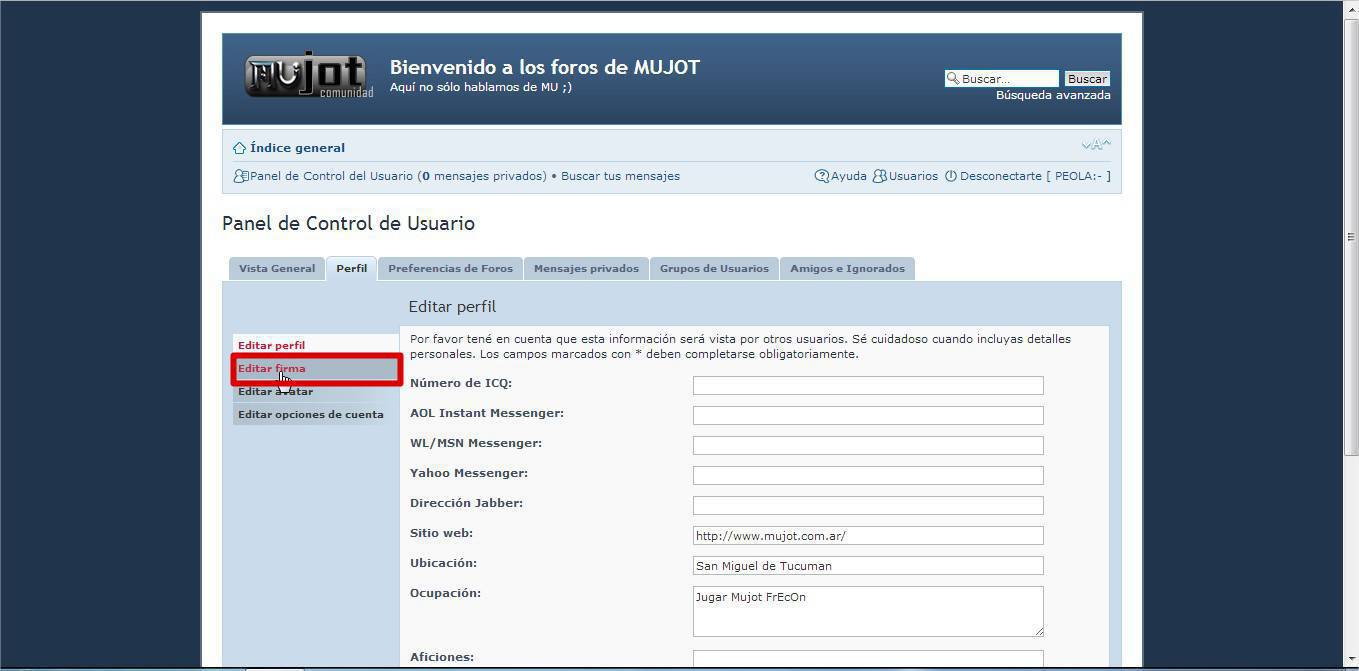Image resolution: width=1359 pixels, height=671 pixels.
Task: Click the Ayuda help icon
Action: (x=822, y=176)
